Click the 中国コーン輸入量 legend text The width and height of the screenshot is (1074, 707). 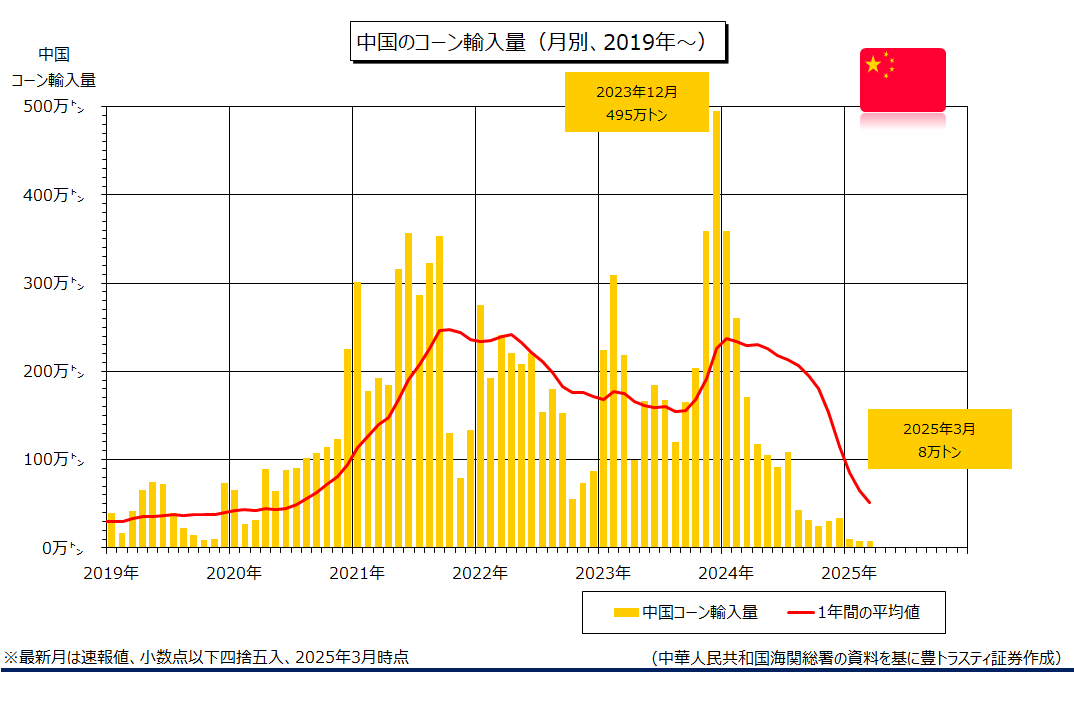700,612
